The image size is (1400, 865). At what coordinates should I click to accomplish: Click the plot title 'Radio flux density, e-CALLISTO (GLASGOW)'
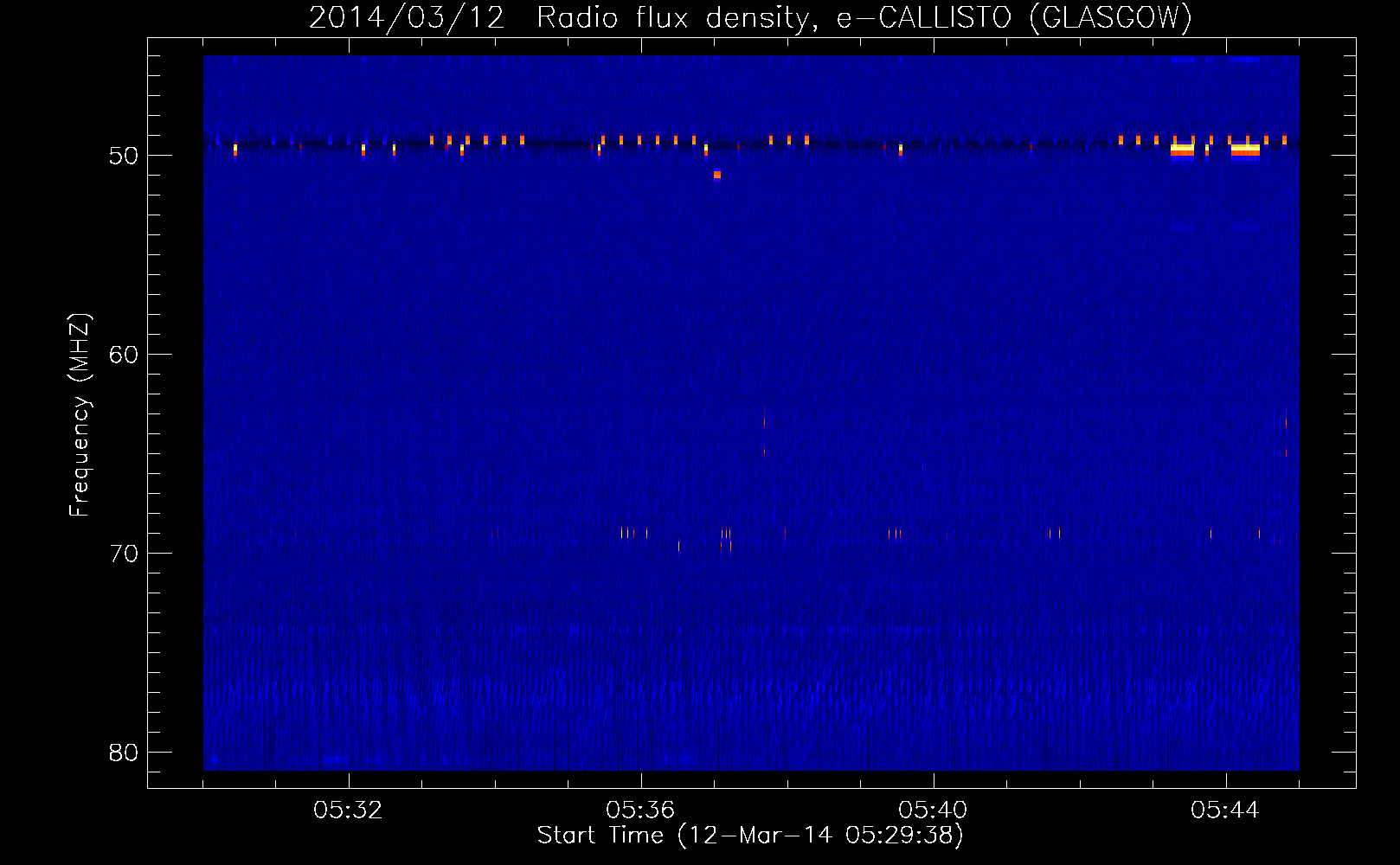click(x=864, y=18)
